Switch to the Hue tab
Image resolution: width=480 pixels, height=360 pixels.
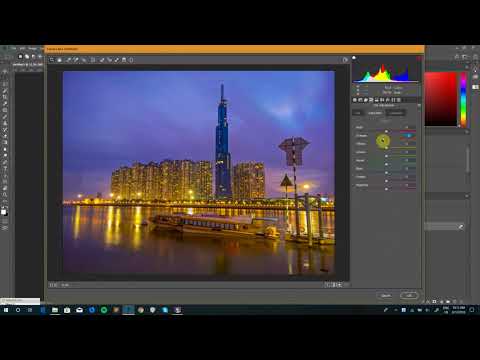(x=357, y=113)
